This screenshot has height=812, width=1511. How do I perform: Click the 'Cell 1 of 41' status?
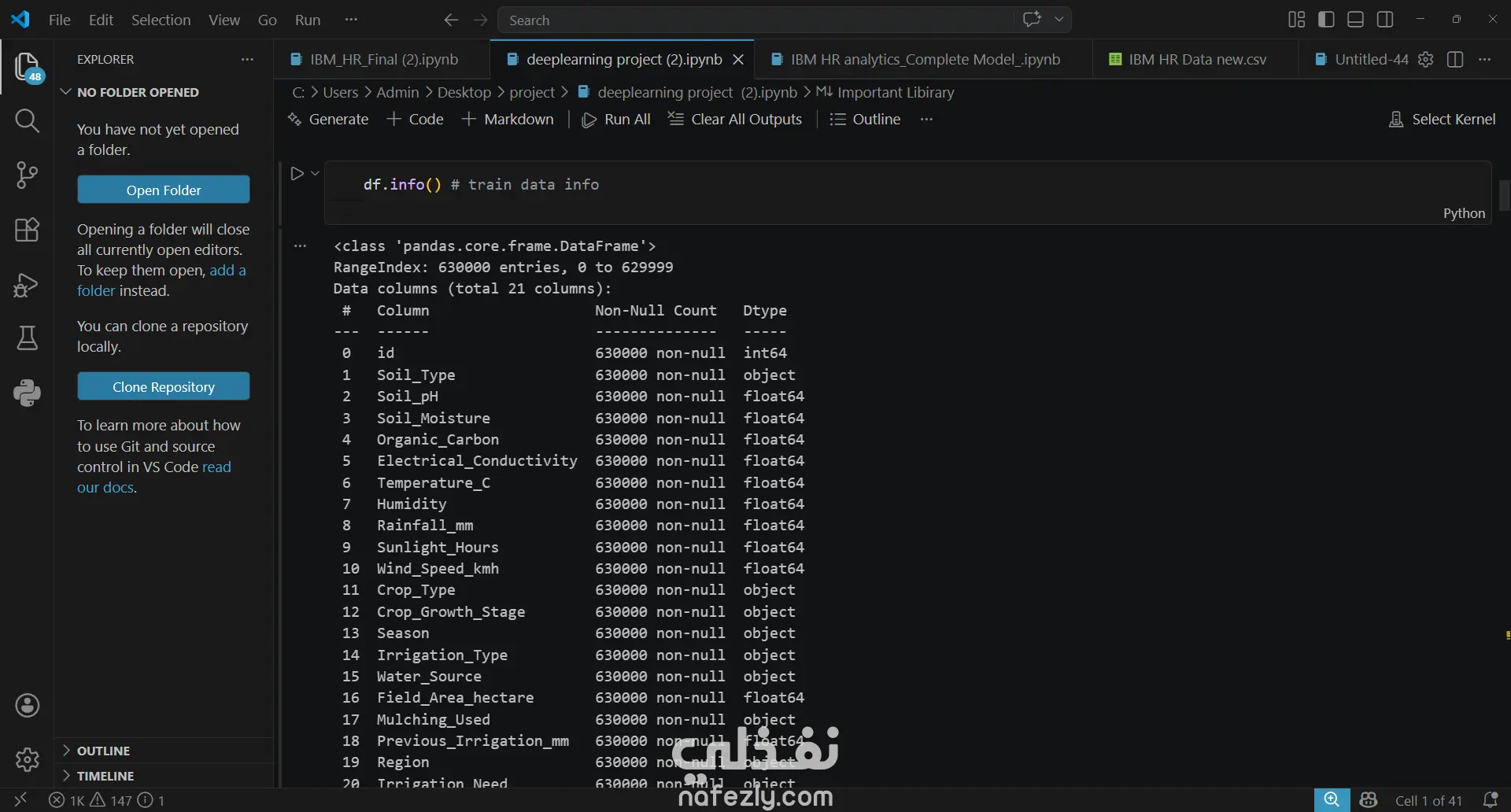click(1428, 800)
